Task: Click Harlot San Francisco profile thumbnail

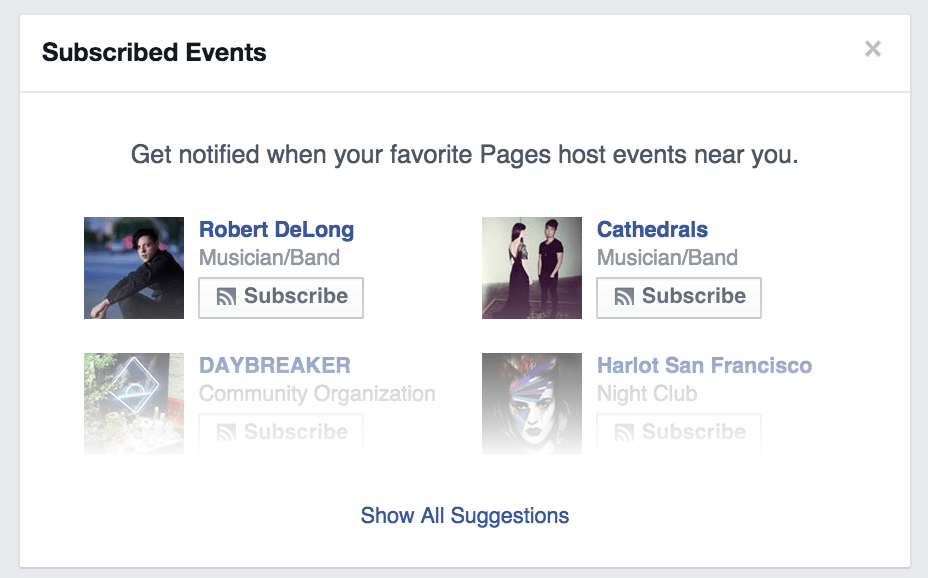Action: click(532, 403)
